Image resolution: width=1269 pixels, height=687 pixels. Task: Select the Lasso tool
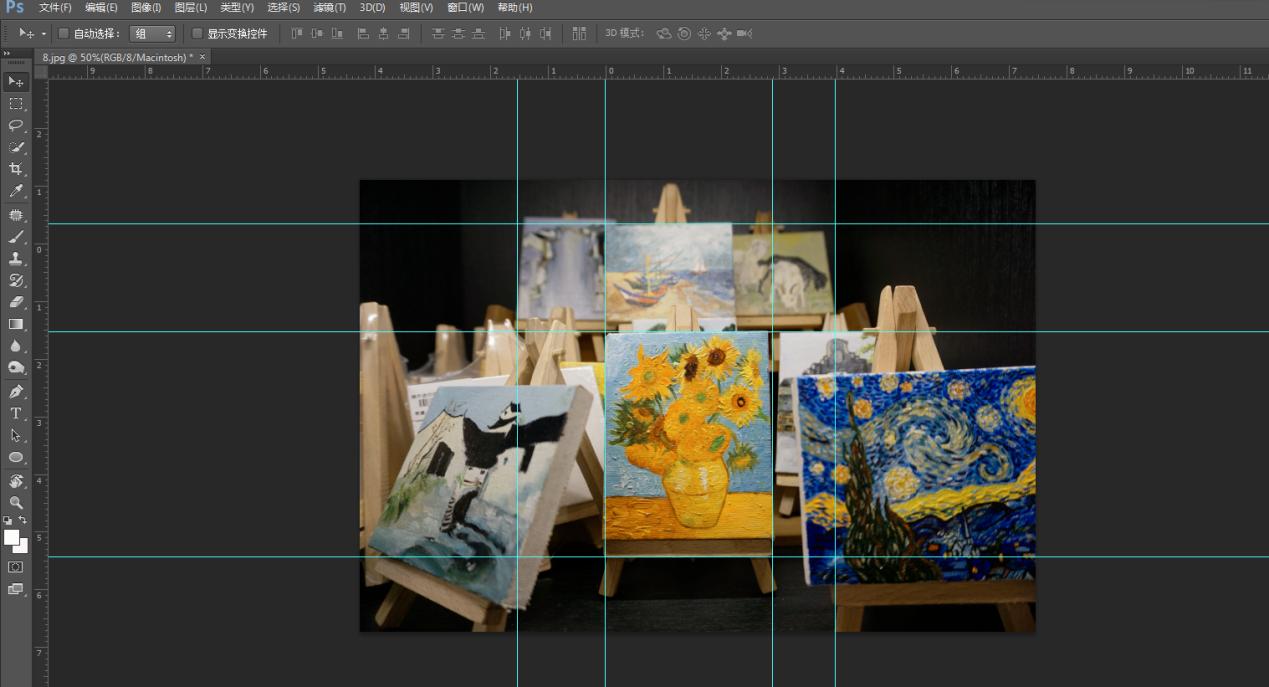16,125
